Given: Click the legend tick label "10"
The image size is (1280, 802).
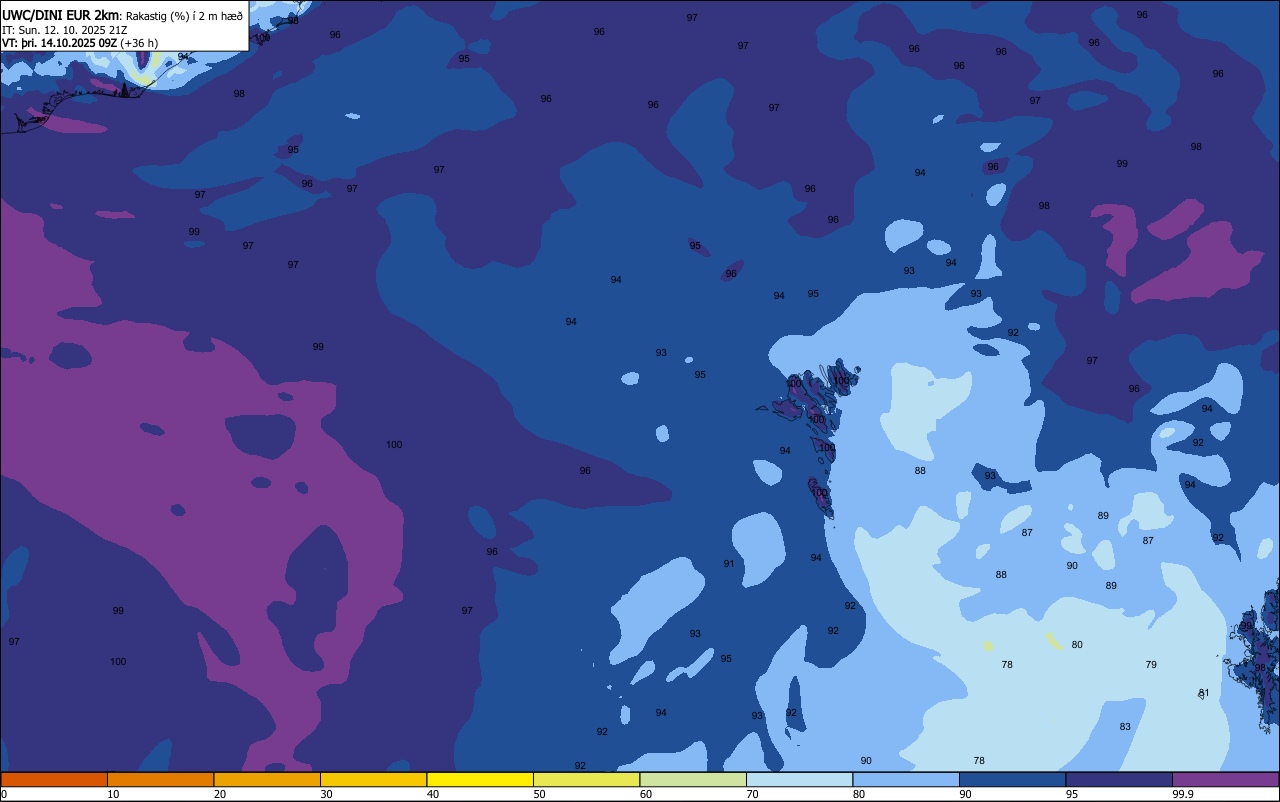Looking at the screenshot, I should [113, 794].
